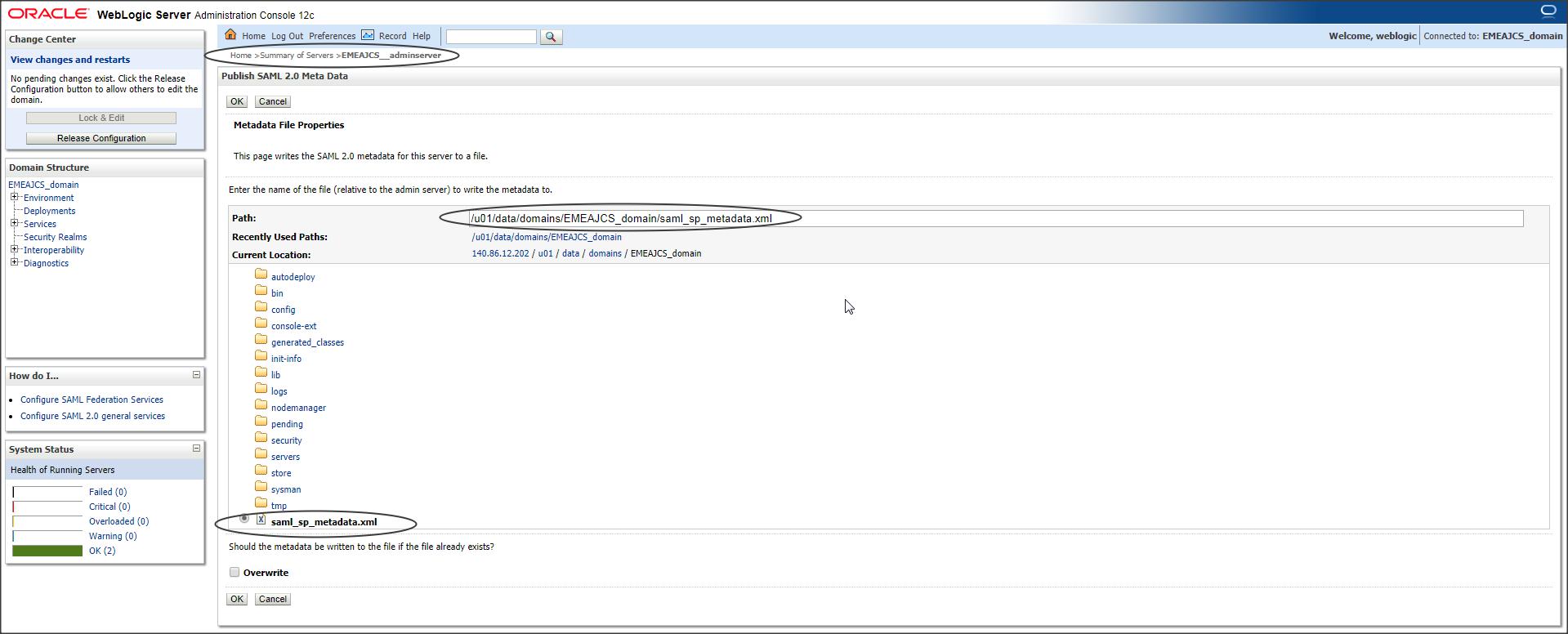Open the tmp folder icon
Viewport: 1568px width, 634px height.
coord(261,503)
